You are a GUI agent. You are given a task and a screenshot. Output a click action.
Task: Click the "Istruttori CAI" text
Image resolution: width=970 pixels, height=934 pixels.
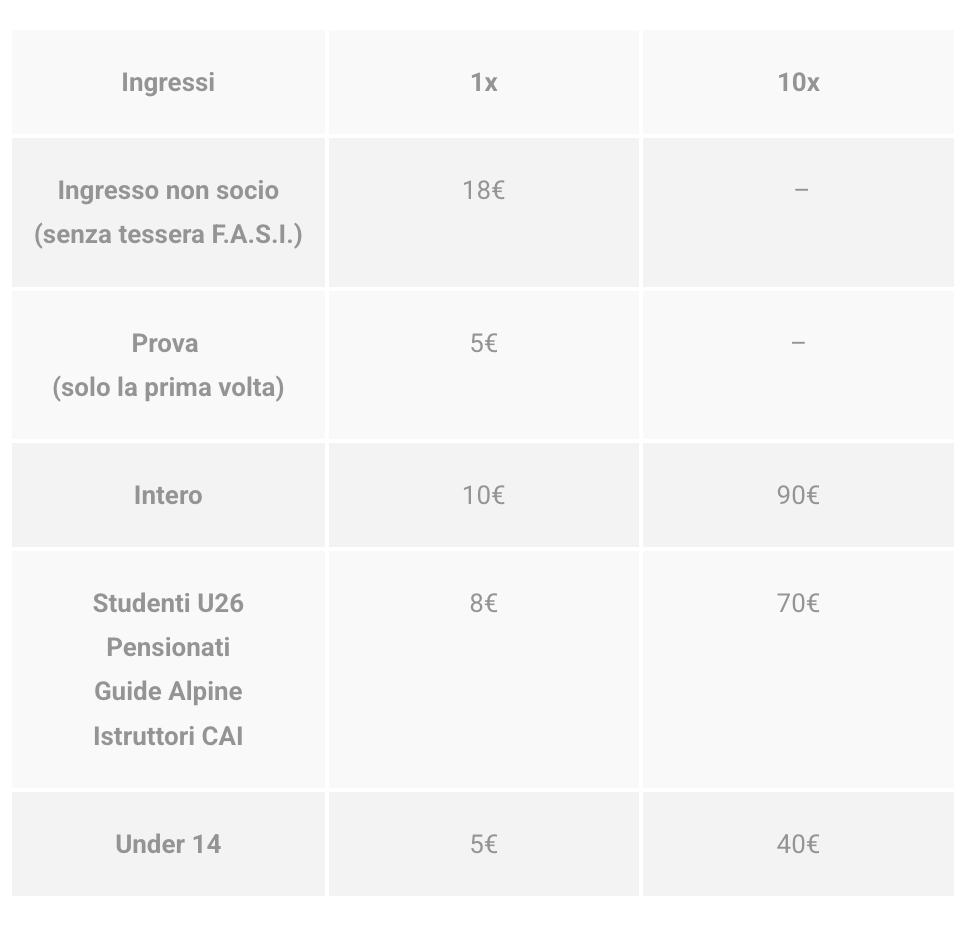[x=168, y=736]
